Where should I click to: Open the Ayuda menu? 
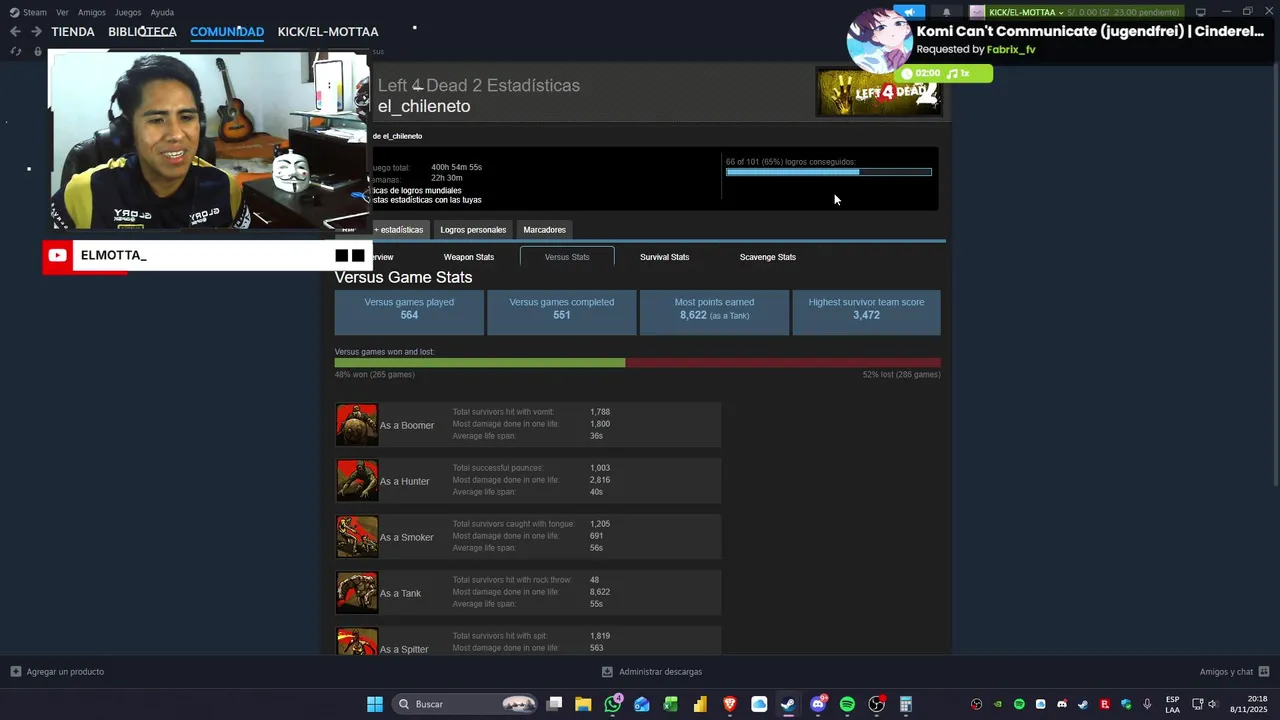click(x=162, y=12)
